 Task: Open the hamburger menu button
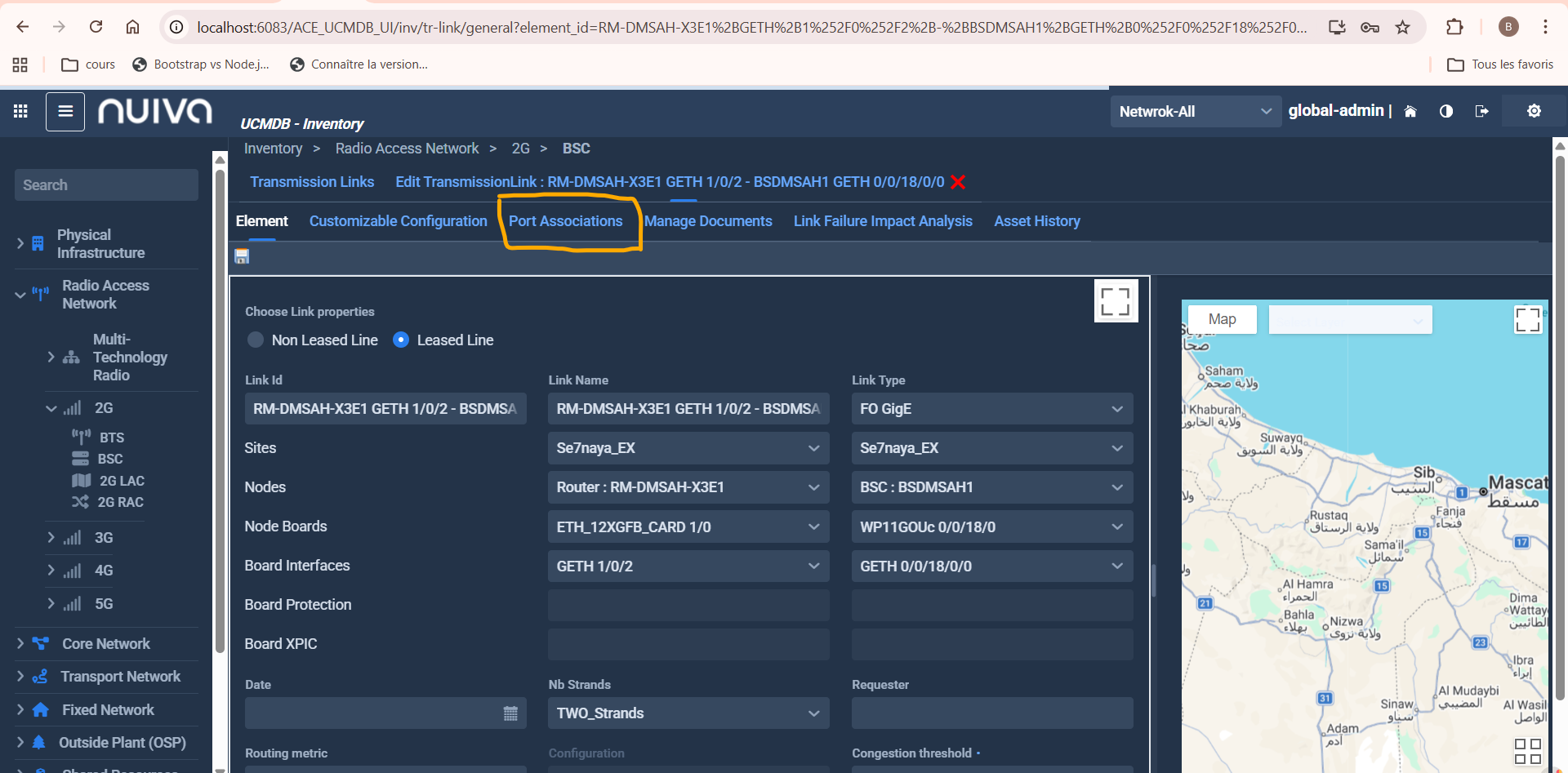click(x=65, y=112)
